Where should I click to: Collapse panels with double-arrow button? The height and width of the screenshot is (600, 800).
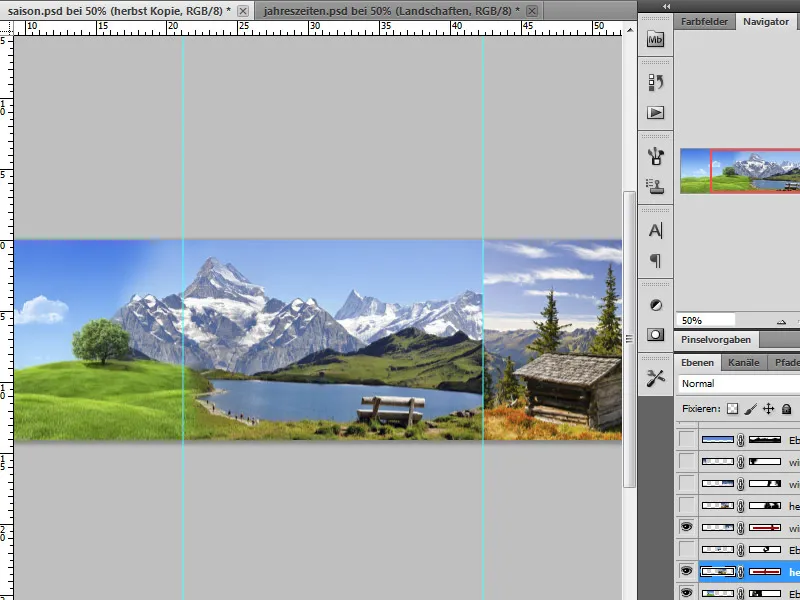[x=666, y=6]
